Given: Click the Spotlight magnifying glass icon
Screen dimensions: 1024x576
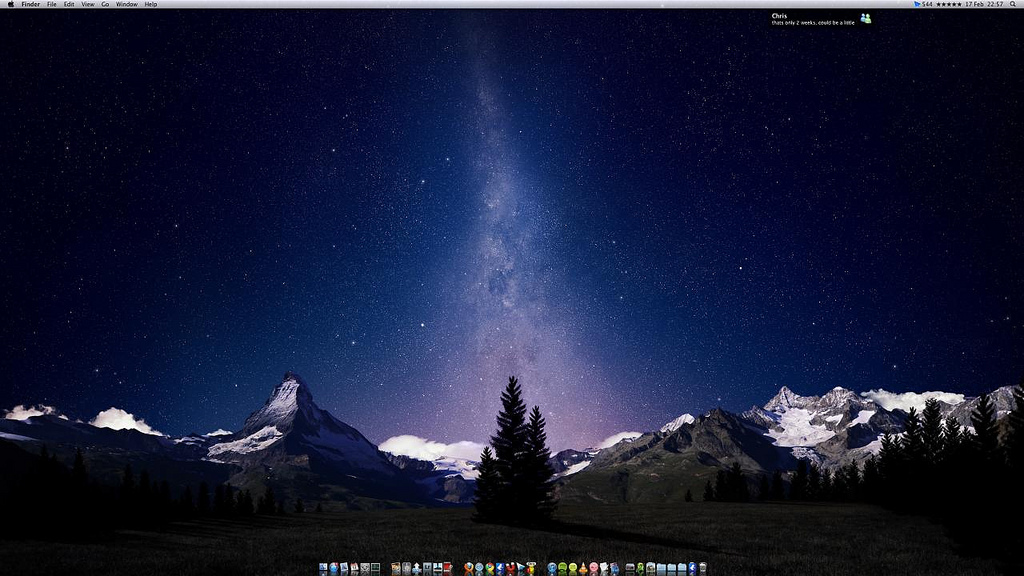Looking at the screenshot, I should pos(1014,4).
